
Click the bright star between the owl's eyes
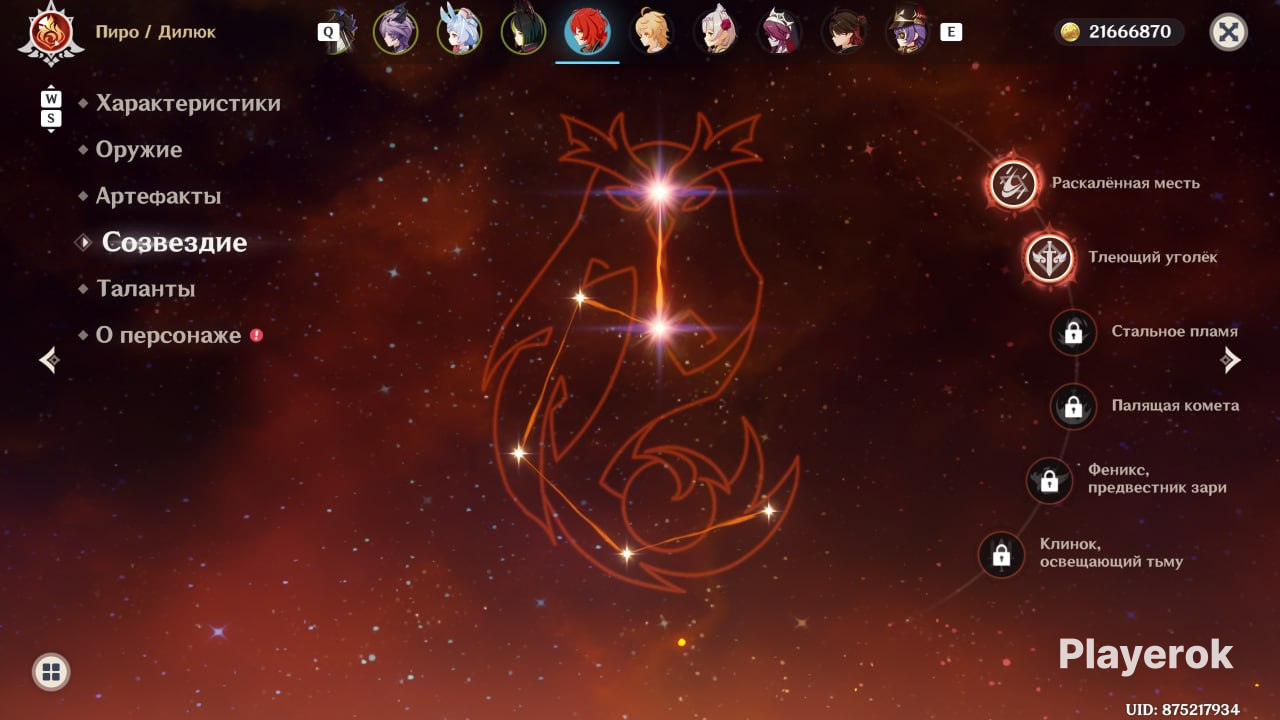660,192
